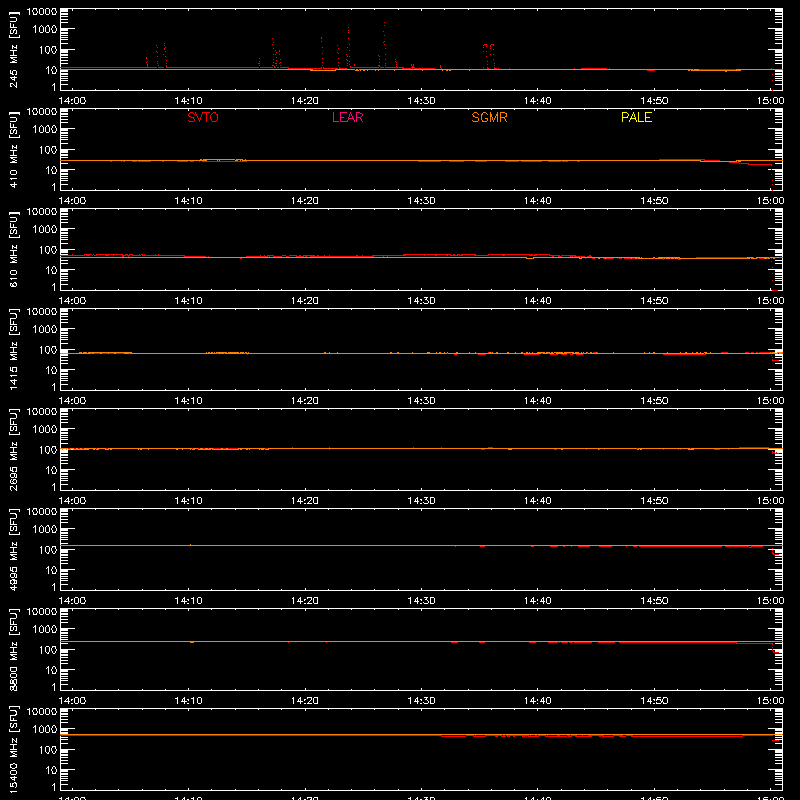Click the 10000 tick value on 245 MHz axis
Screen dimensions: 800x800
pyautogui.click(x=42, y=11)
